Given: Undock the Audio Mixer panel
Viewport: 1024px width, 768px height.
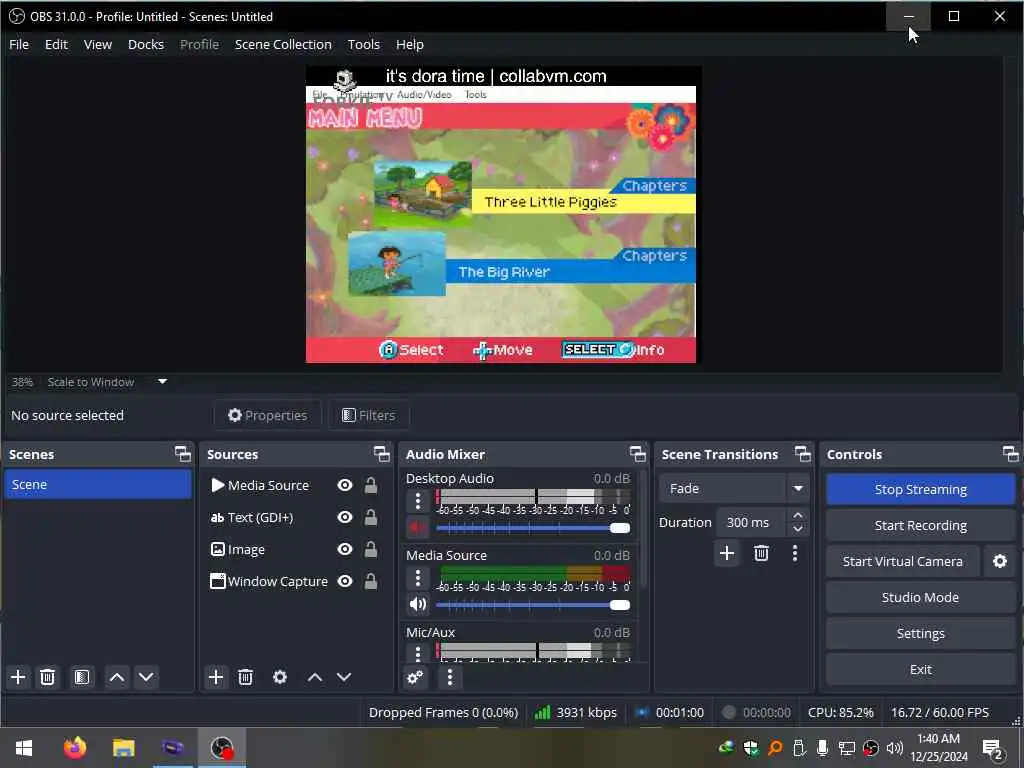Looking at the screenshot, I should (637, 454).
